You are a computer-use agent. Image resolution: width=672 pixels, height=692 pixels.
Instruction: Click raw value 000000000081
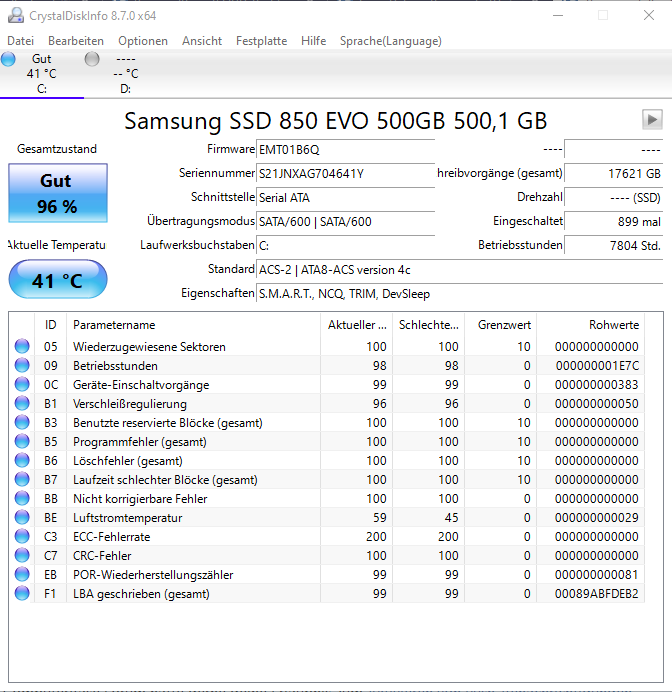coord(597,574)
